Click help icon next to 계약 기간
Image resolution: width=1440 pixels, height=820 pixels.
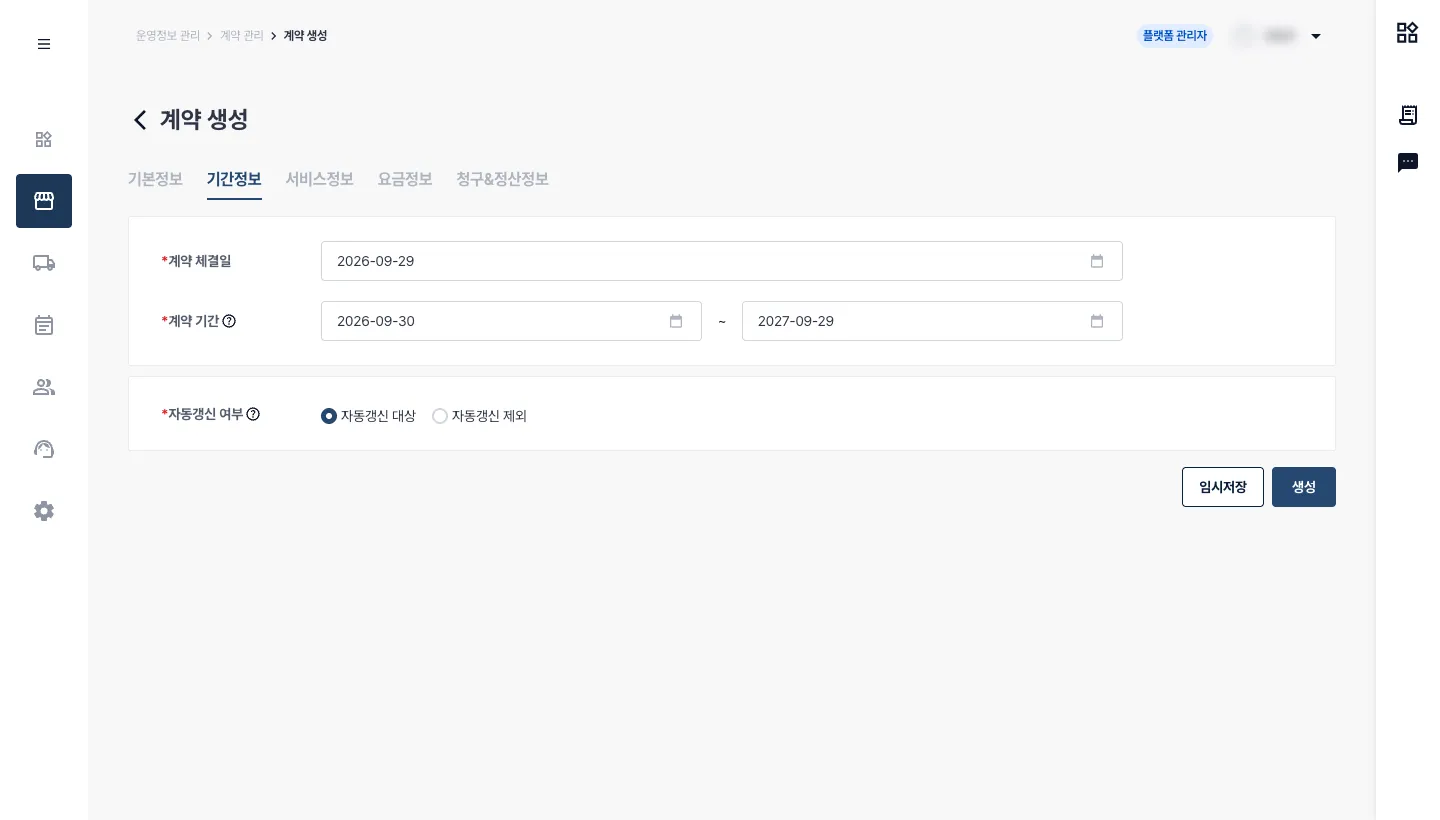[x=229, y=321]
